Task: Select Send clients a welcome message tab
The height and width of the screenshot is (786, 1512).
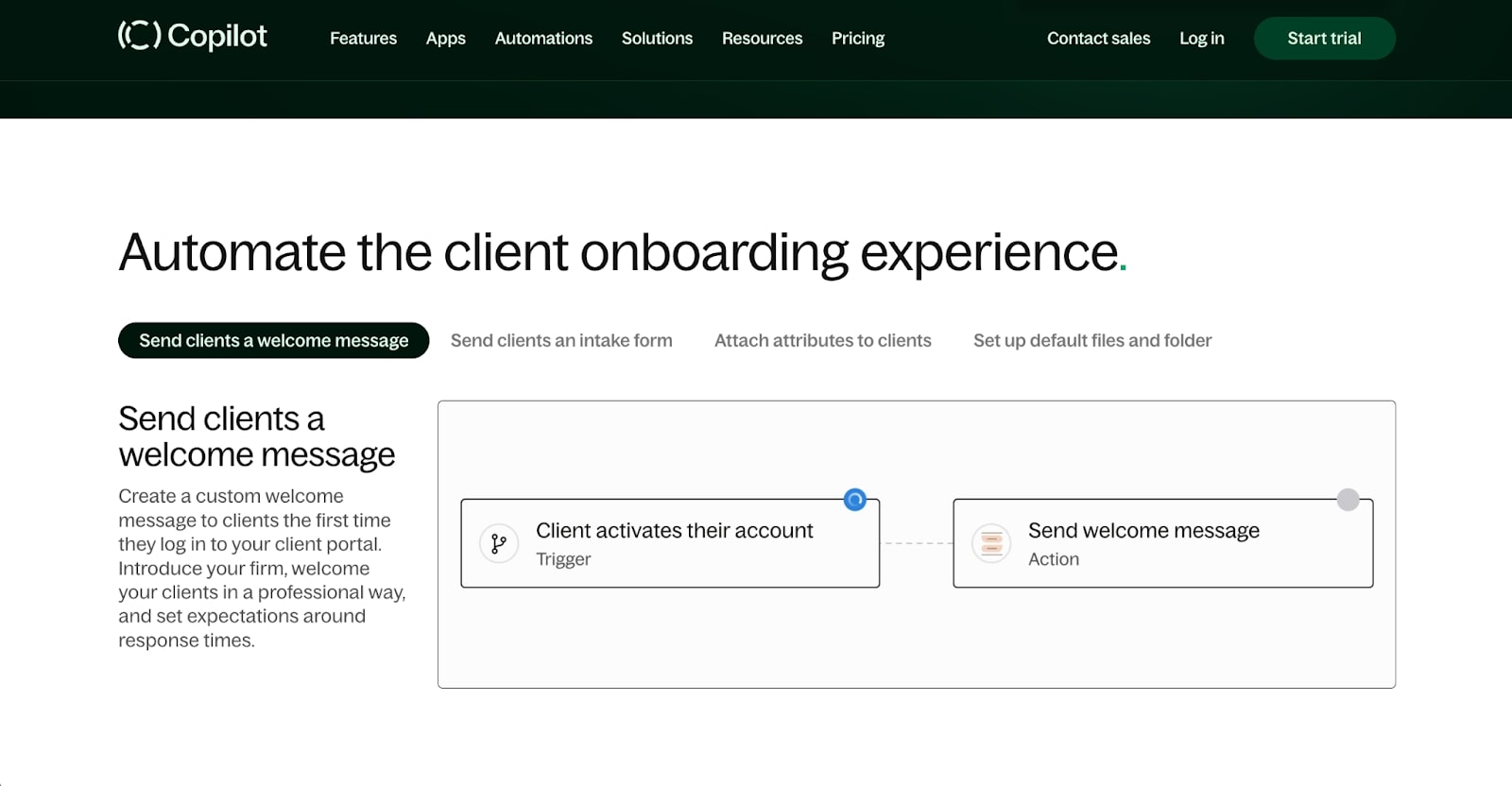Action: [274, 340]
